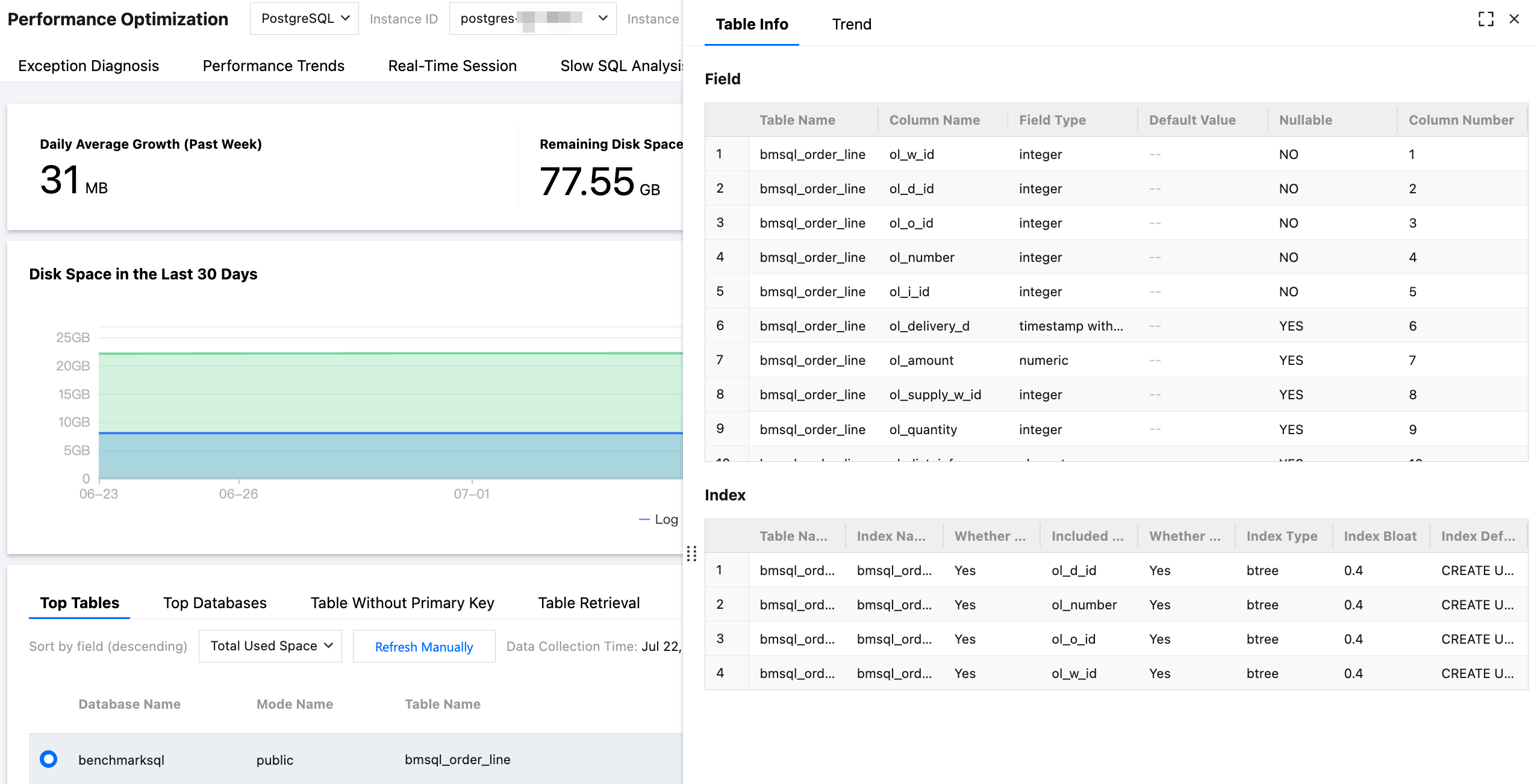1537x784 pixels.
Task: Click the benchmarksql database cell
Action: tap(121, 759)
